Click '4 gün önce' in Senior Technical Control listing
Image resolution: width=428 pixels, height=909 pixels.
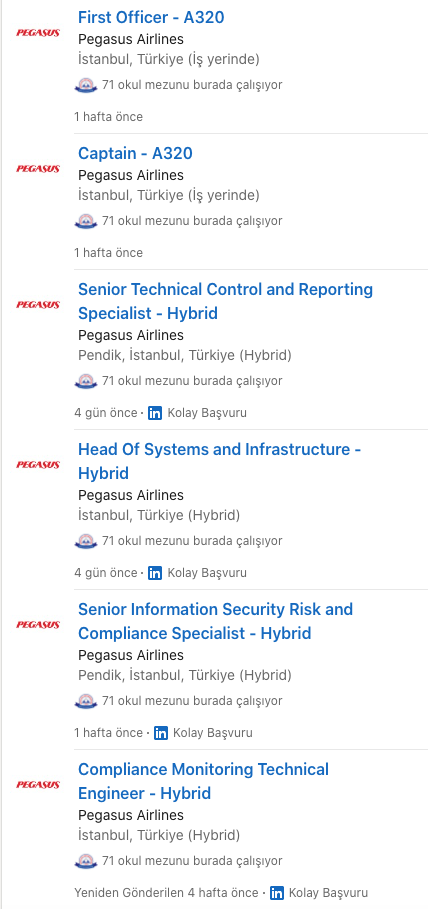pyautogui.click(x=106, y=413)
